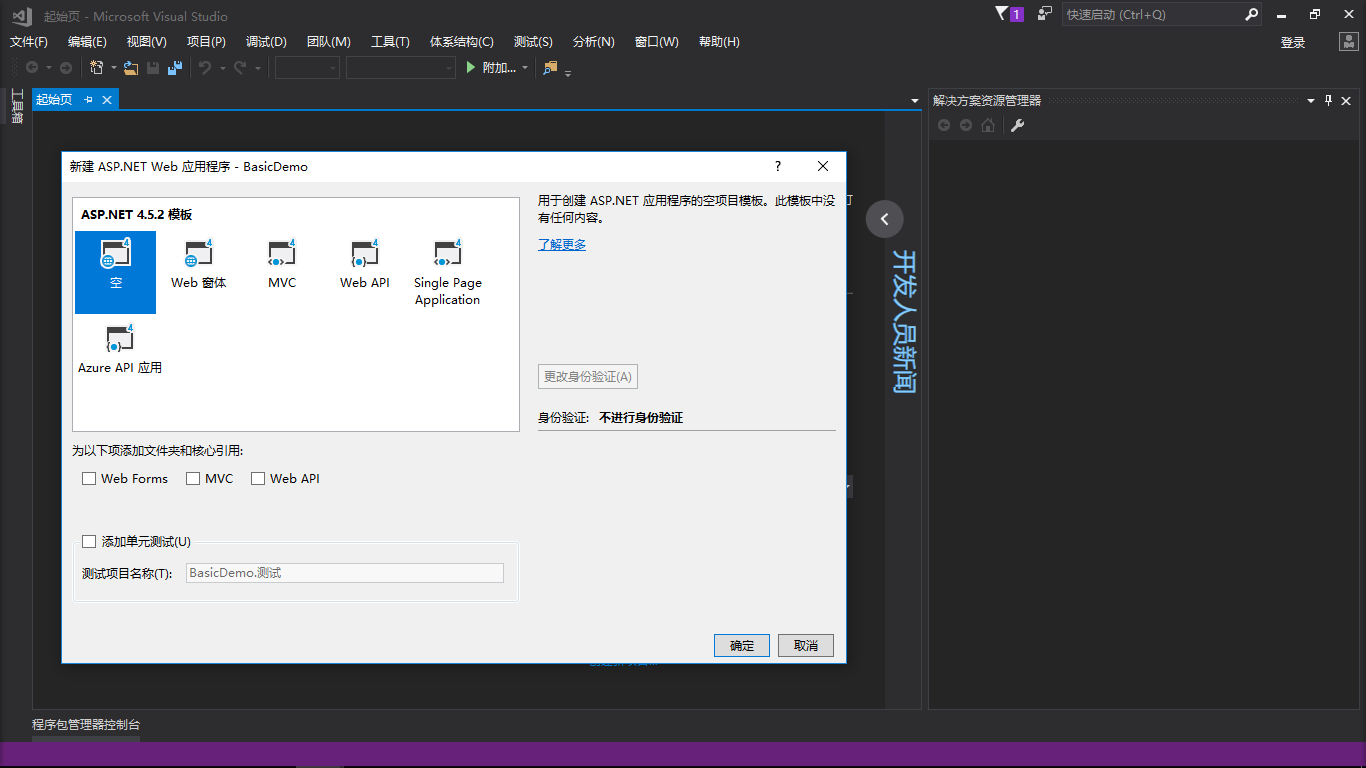Choose the Single Page Application template

[x=448, y=272]
